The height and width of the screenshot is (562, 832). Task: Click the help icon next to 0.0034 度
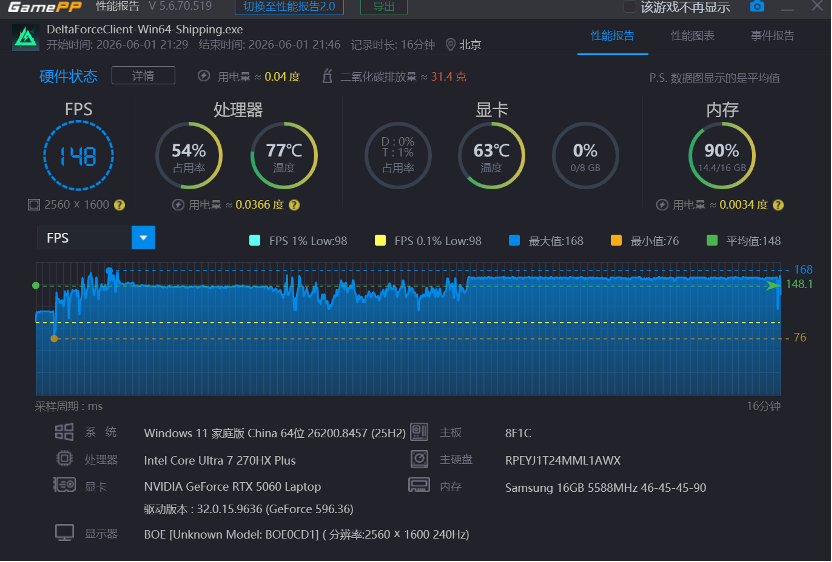tap(778, 205)
